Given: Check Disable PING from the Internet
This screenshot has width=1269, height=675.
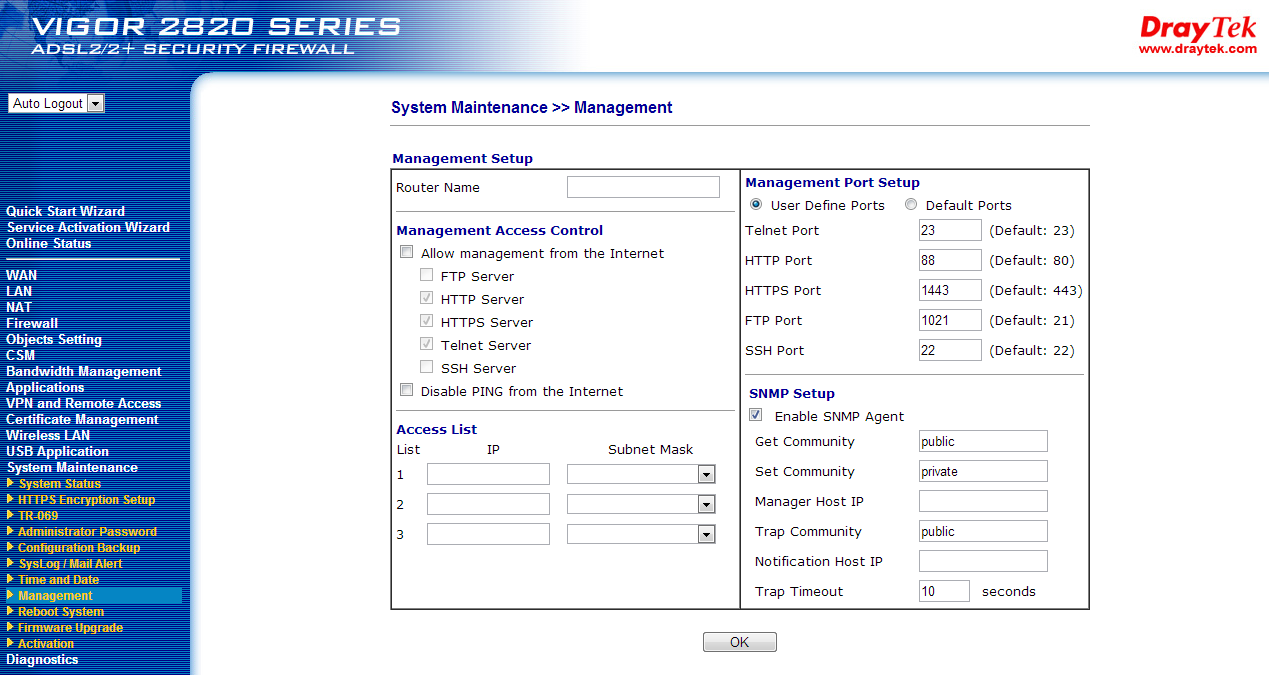Looking at the screenshot, I should click(406, 391).
